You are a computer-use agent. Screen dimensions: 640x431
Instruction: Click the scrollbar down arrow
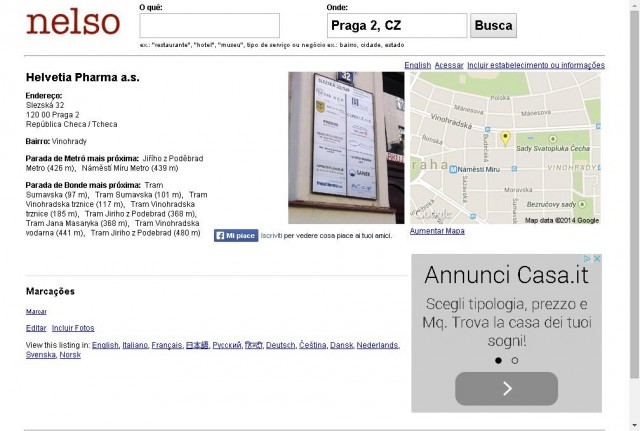click(x=635, y=426)
